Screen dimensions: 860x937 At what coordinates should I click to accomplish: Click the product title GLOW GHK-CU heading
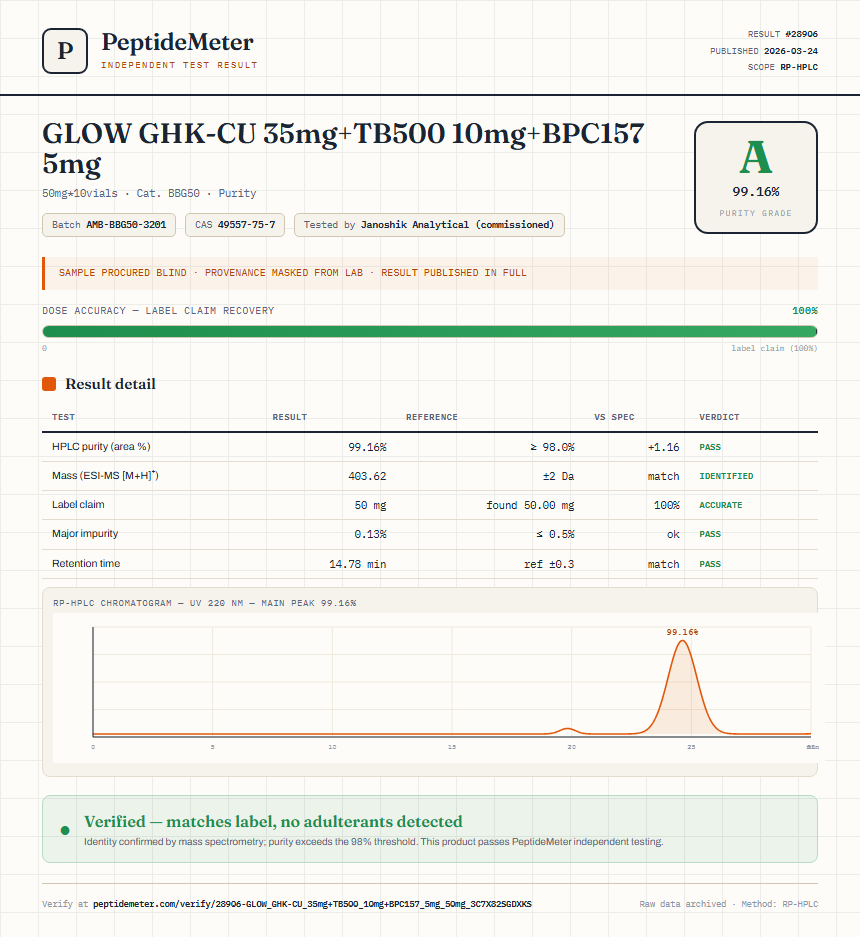pos(343,148)
